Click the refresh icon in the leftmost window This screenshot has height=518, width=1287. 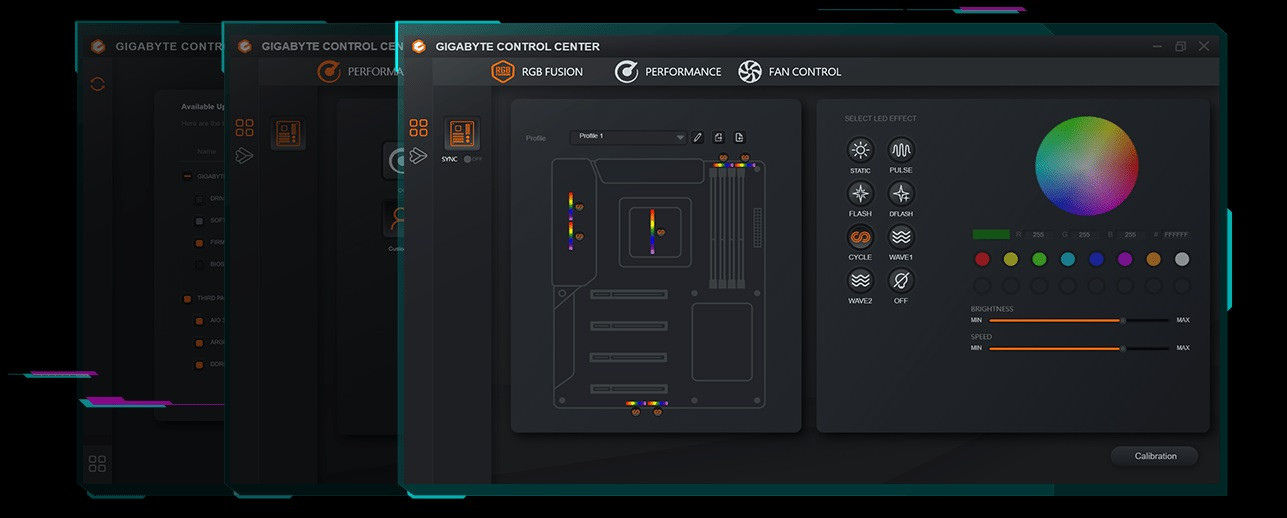tap(97, 84)
